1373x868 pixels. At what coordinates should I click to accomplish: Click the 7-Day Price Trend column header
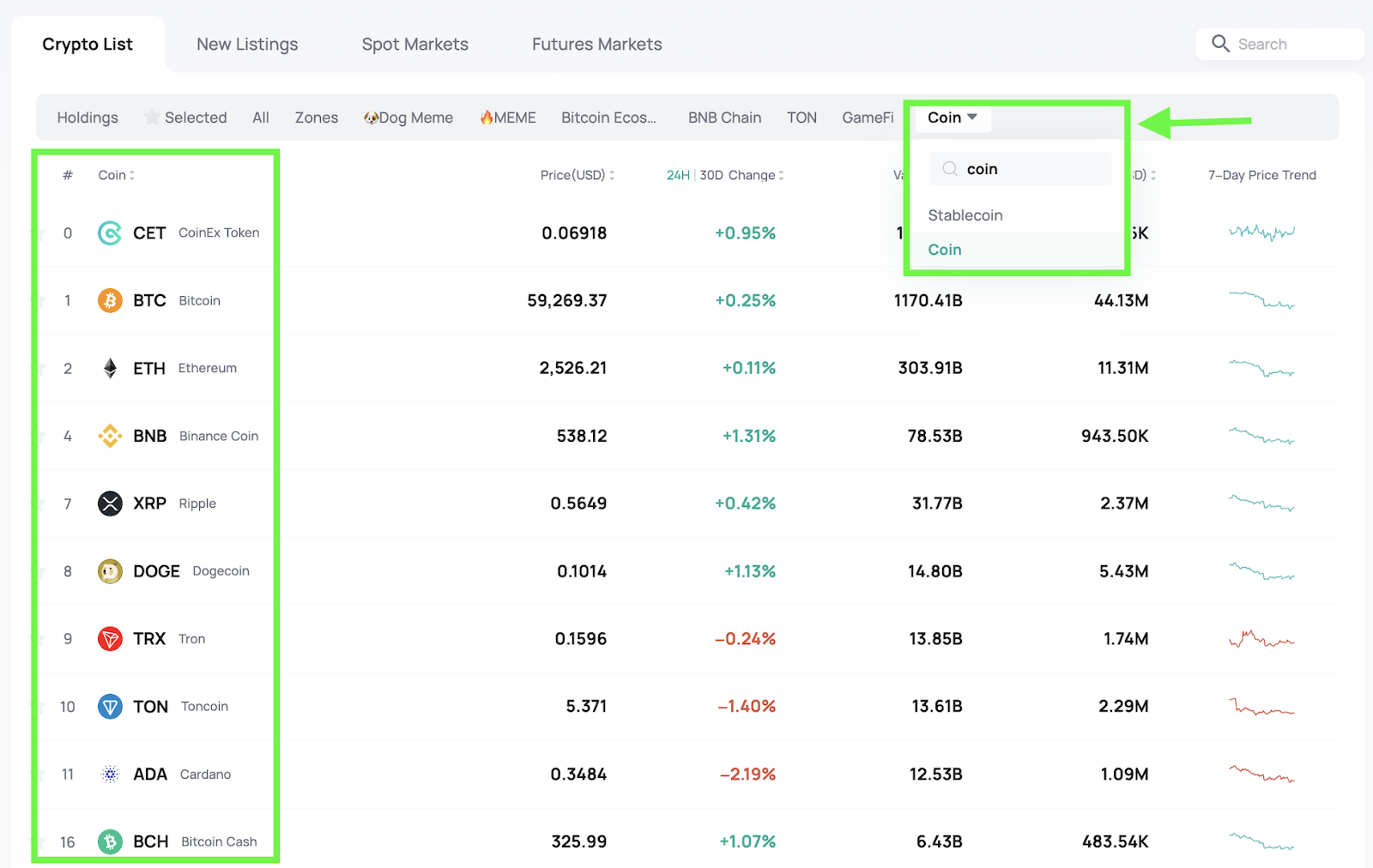[x=1262, y=175]
